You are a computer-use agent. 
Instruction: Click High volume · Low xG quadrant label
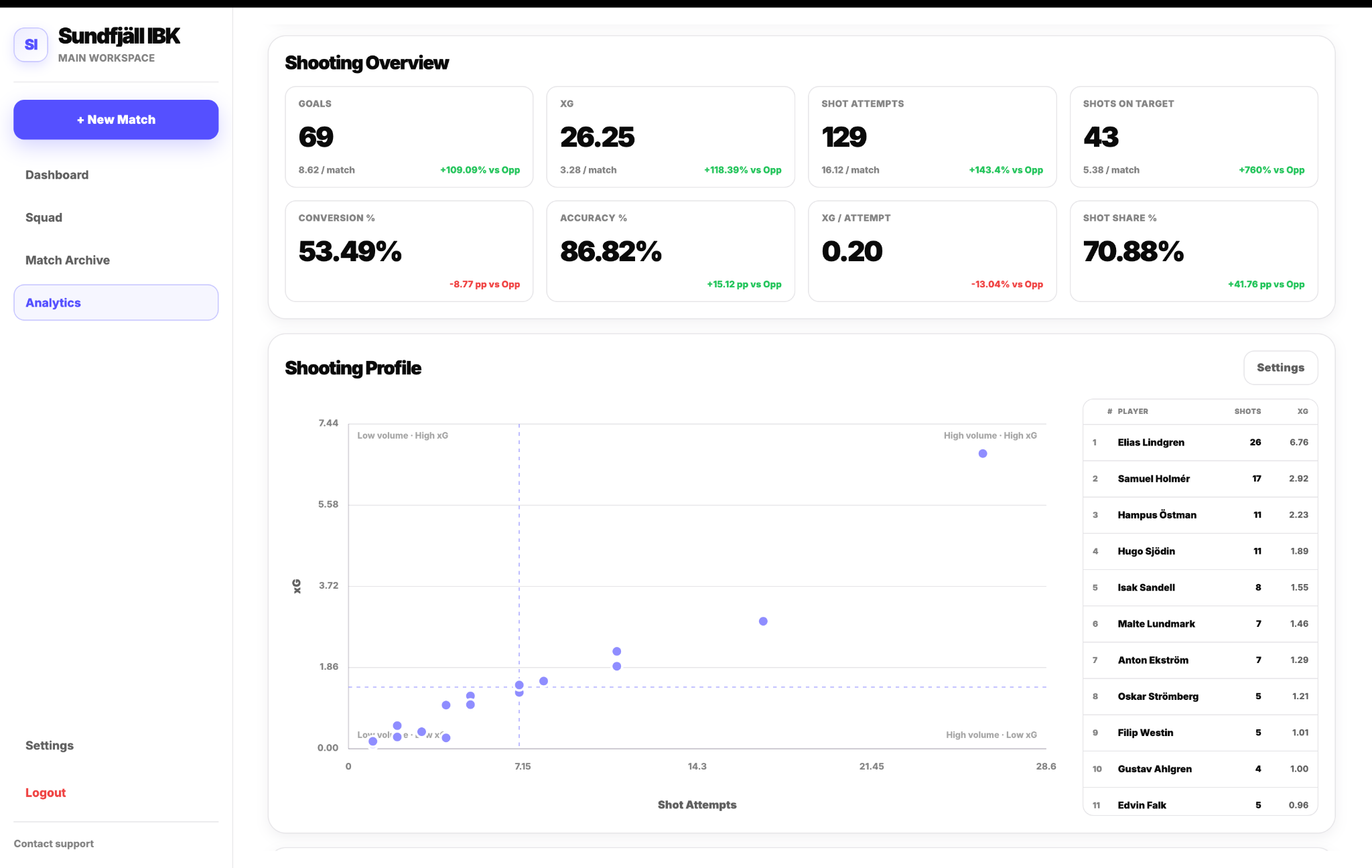coord(991,735)
